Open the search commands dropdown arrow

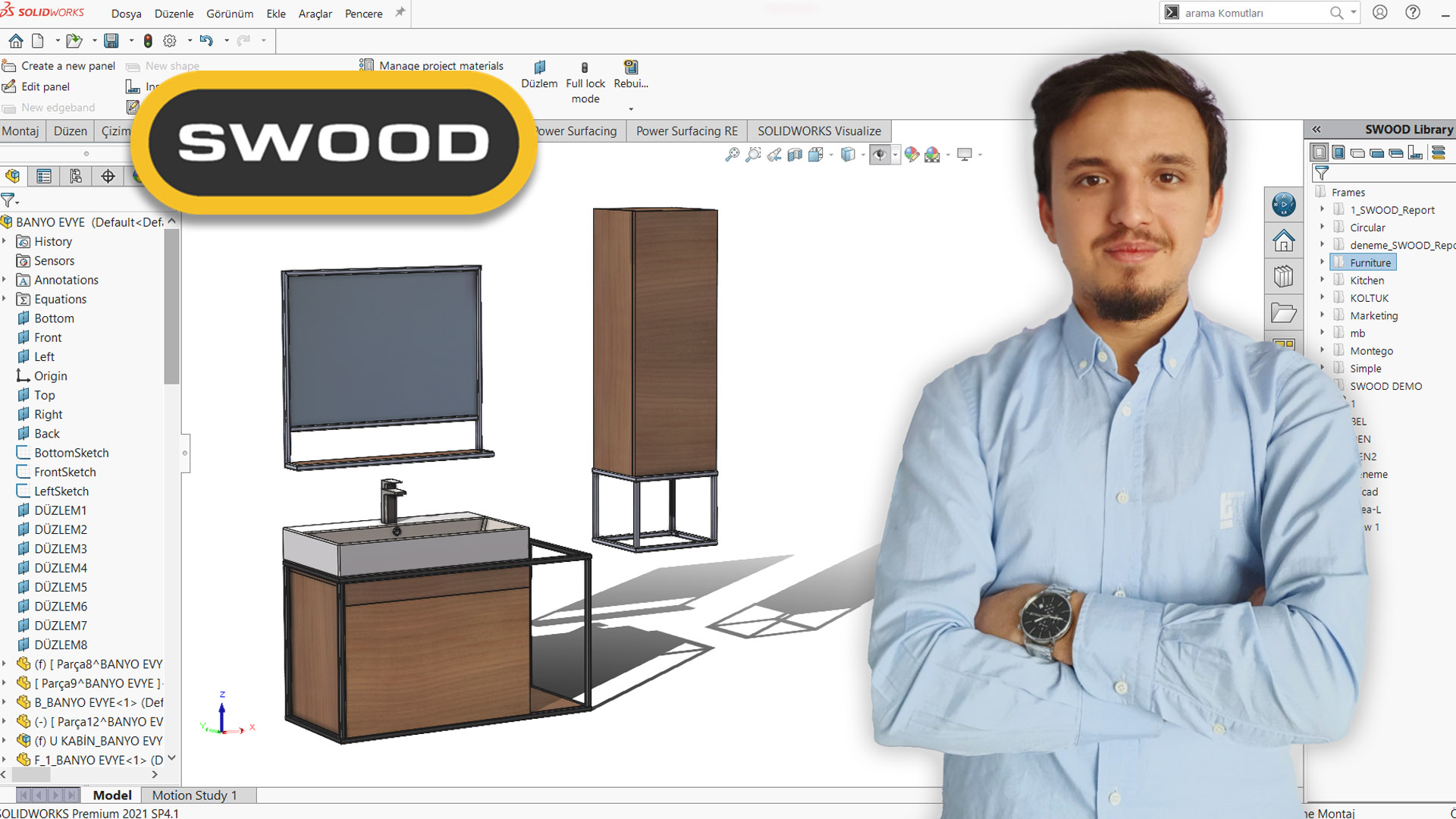click(x=1354, y=13)
